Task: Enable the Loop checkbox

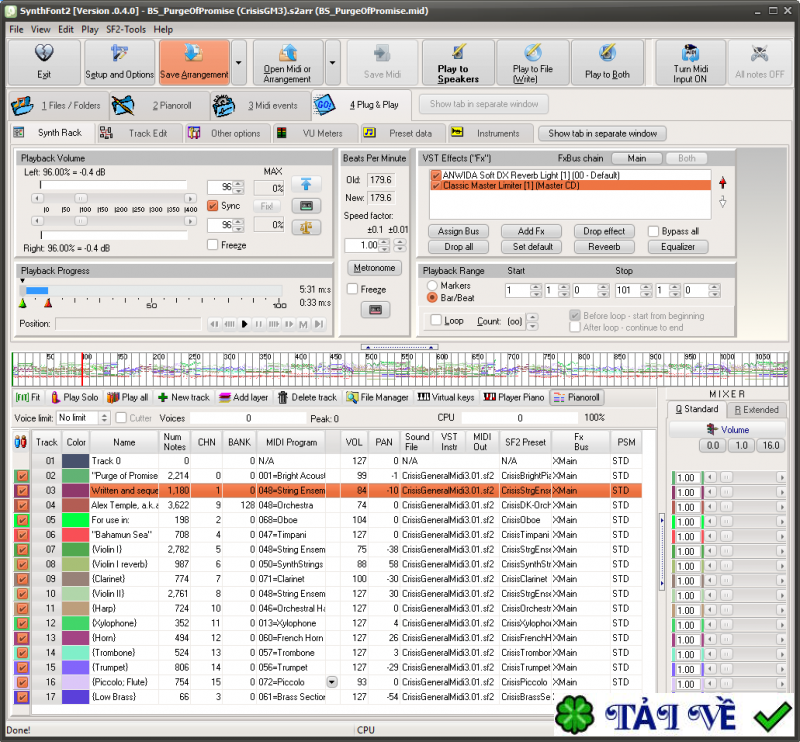Action: point(435,321)
